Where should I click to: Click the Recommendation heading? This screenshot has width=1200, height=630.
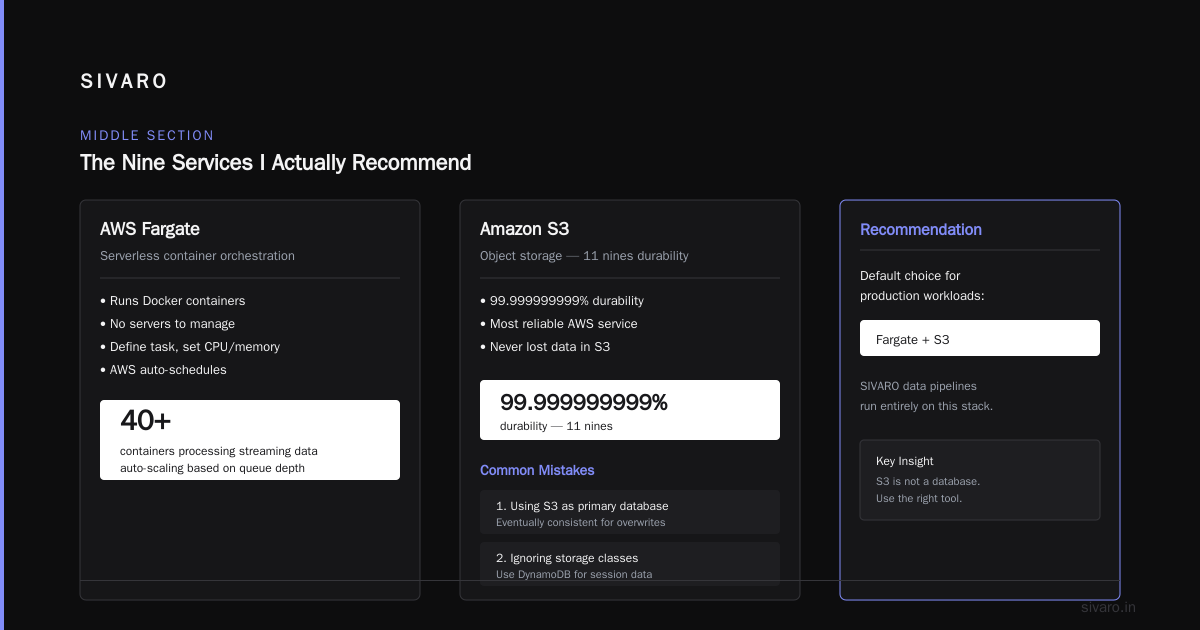921,230
